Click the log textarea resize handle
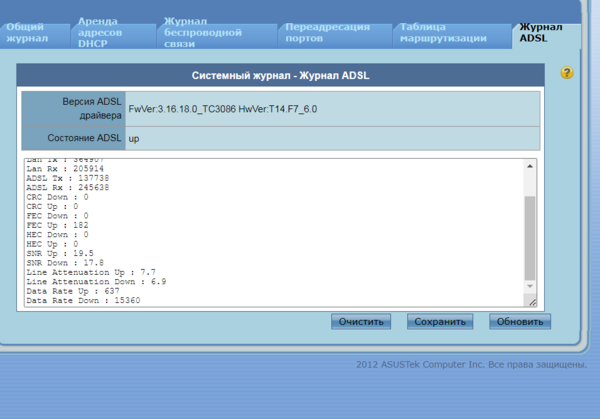The width and height of the screenshot is (600, 419). coord(532,302)
